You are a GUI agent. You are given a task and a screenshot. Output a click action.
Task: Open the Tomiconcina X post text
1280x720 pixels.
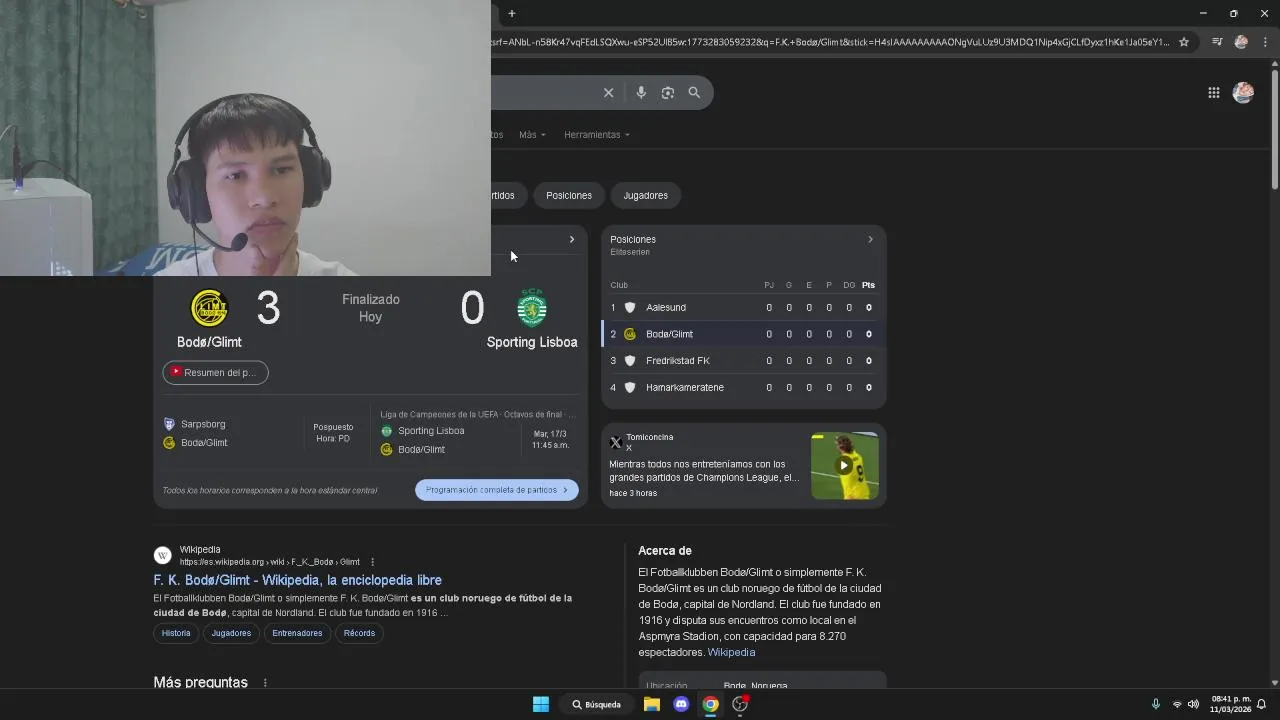[x=704, y=471]
